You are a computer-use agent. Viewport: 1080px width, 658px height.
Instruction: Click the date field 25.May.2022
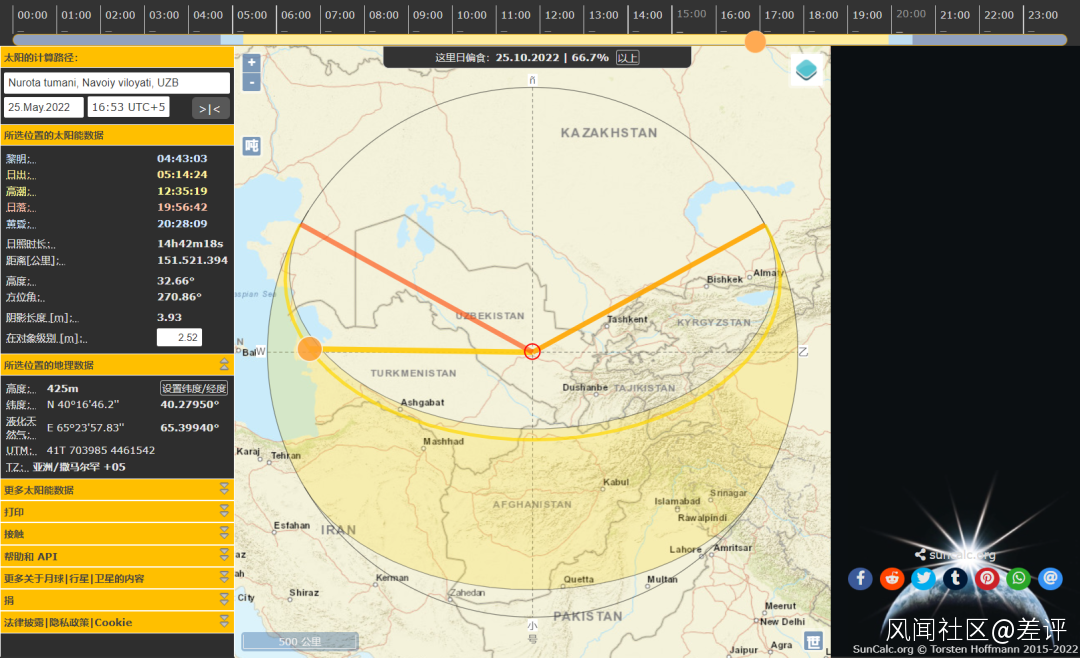(x=44, y=107)
